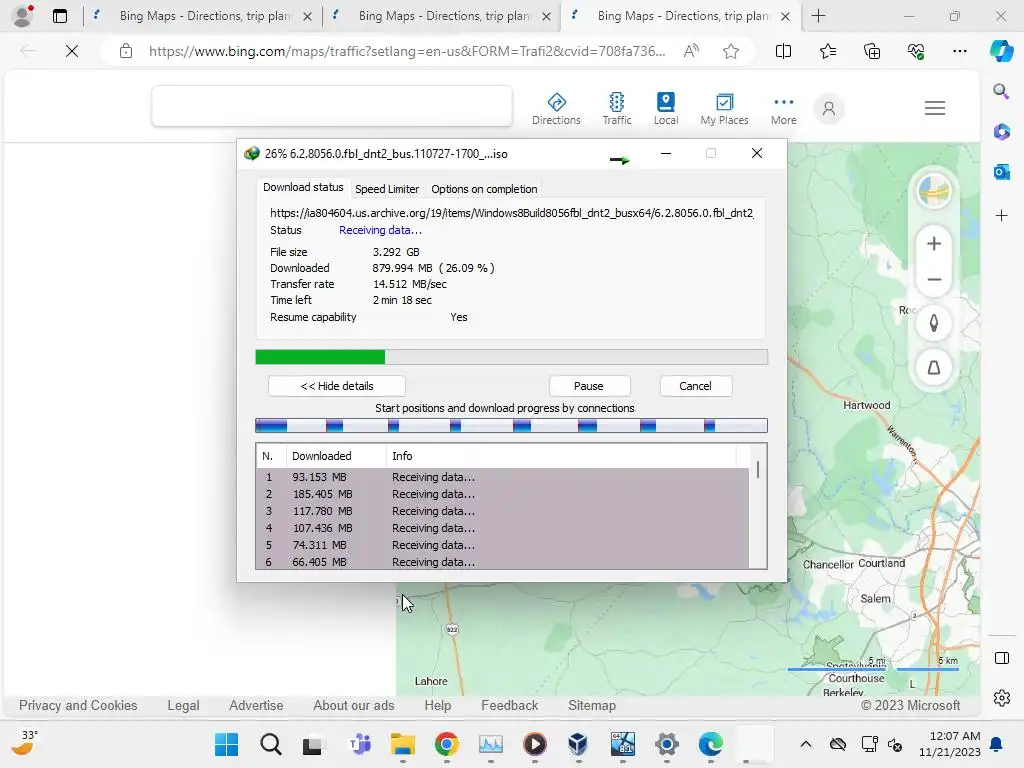Viewport: 1024px width, 768px height.
Task: Open the Sitemap footer link
Action: 592,705
